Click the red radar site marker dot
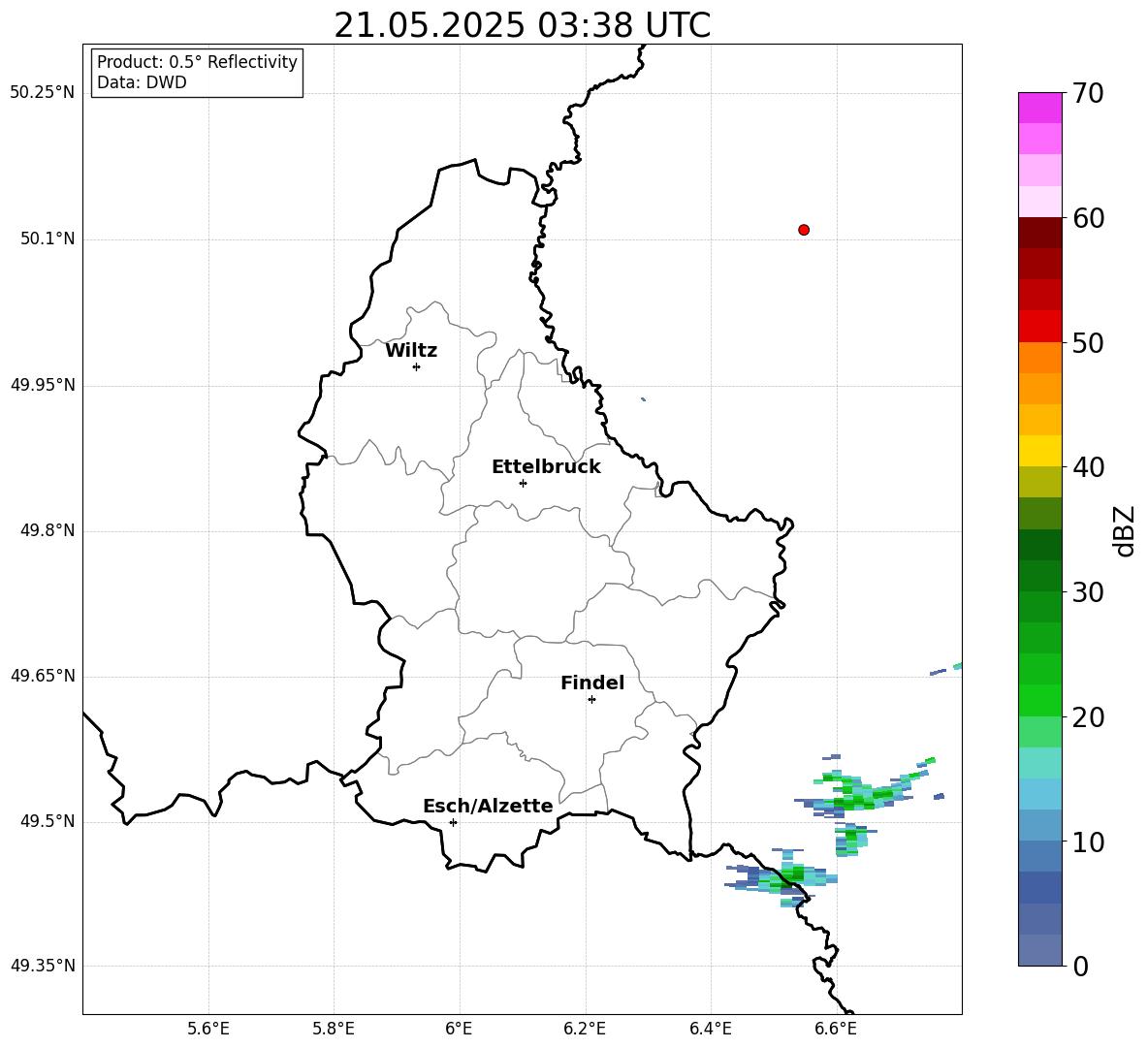This screenshot has height=1048, width=1148. (803, 230)
